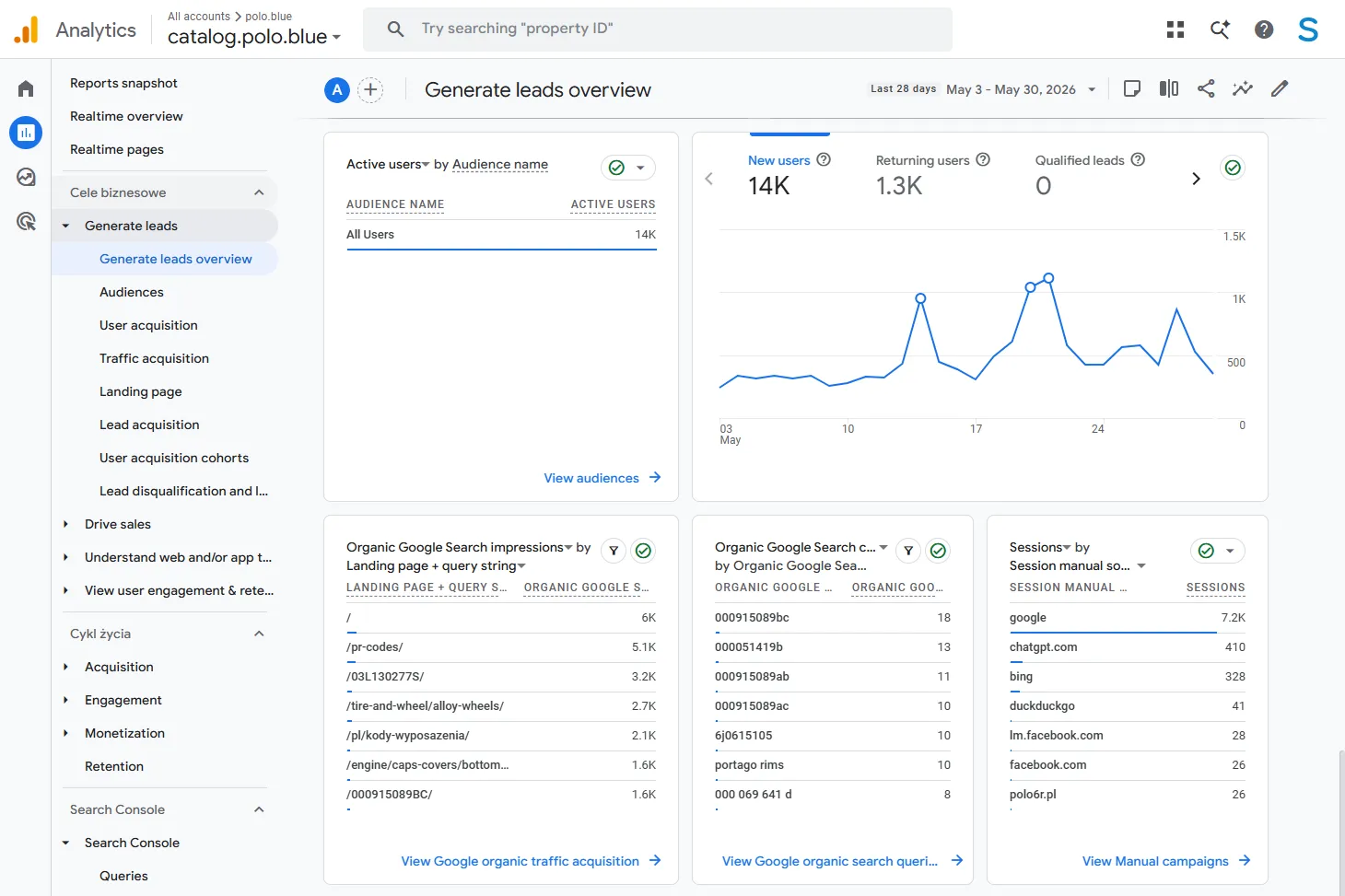Open the Analytics advisor sparkle search icon
This screenshot has height=896, width=1345.
click(1220, 29)
